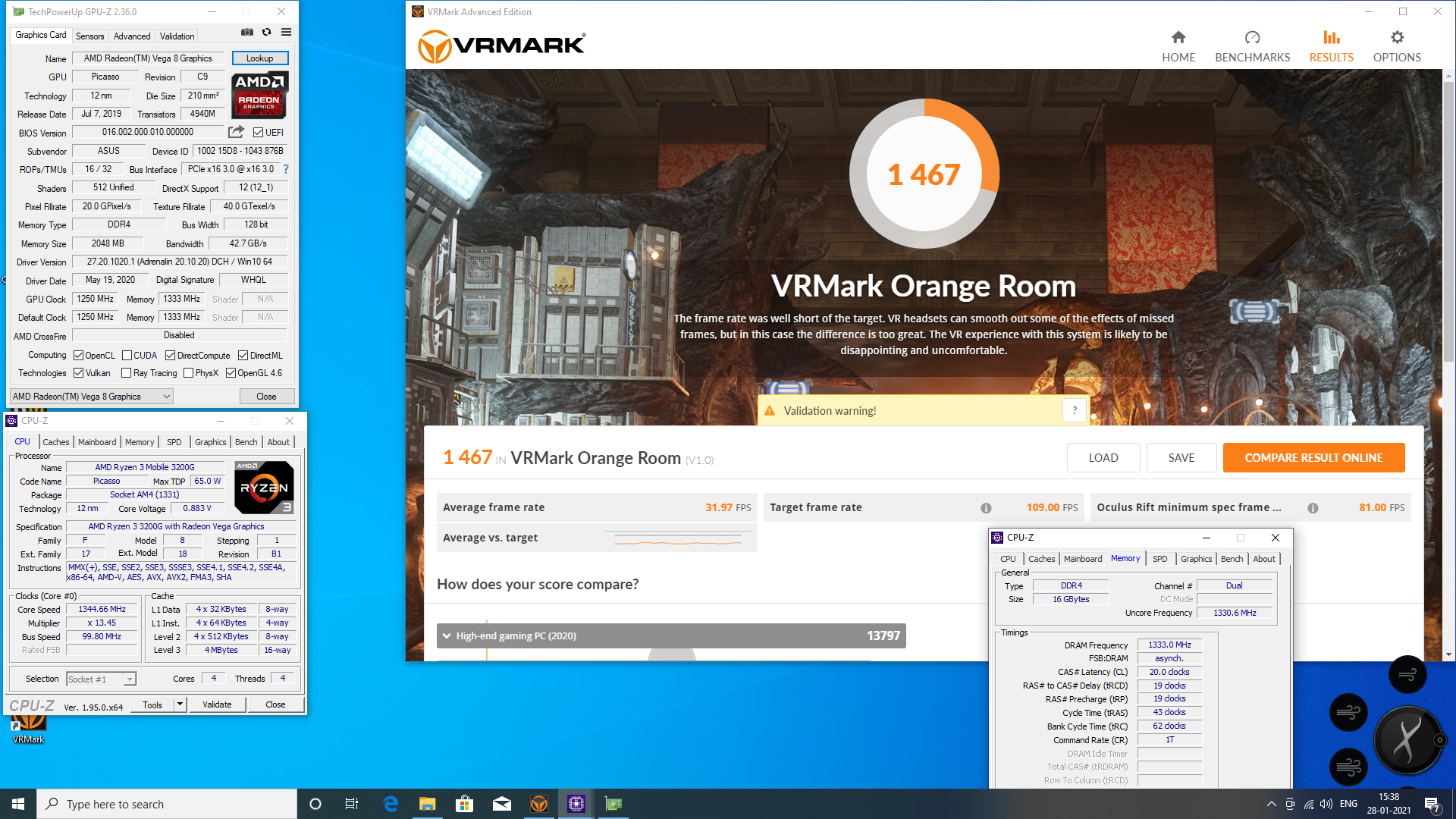Toggle the OpenCL checkbox
The width and height of the screenshot is (1456, 819).
tap(78, 355)
